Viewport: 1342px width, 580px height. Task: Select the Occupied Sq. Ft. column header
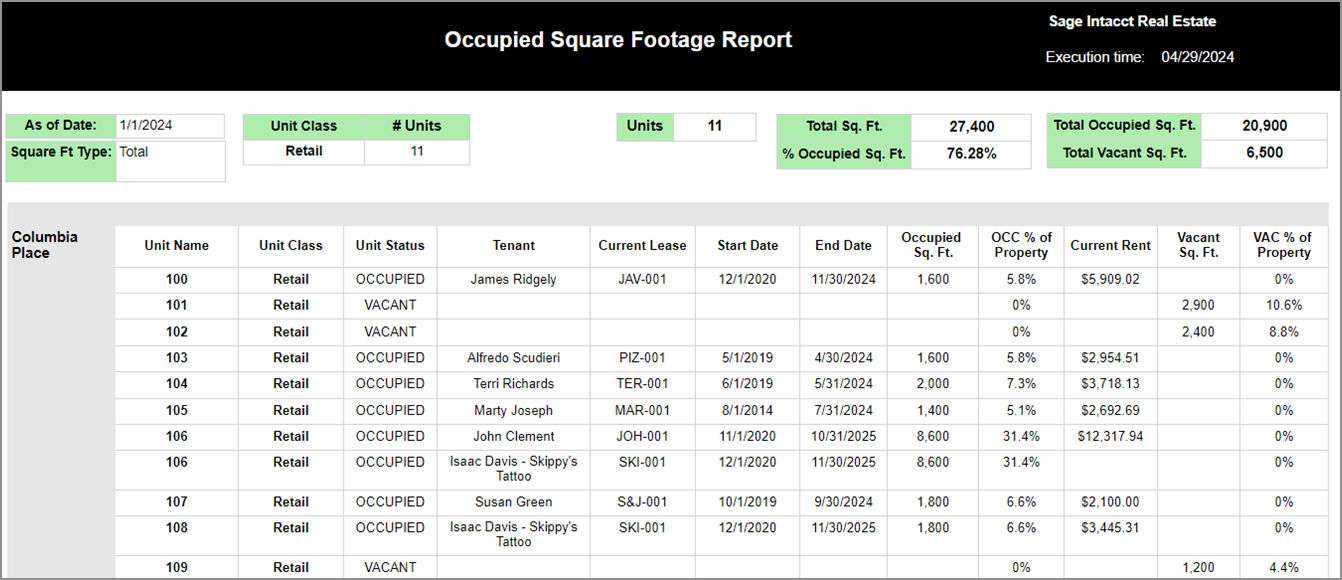[931, 245]
